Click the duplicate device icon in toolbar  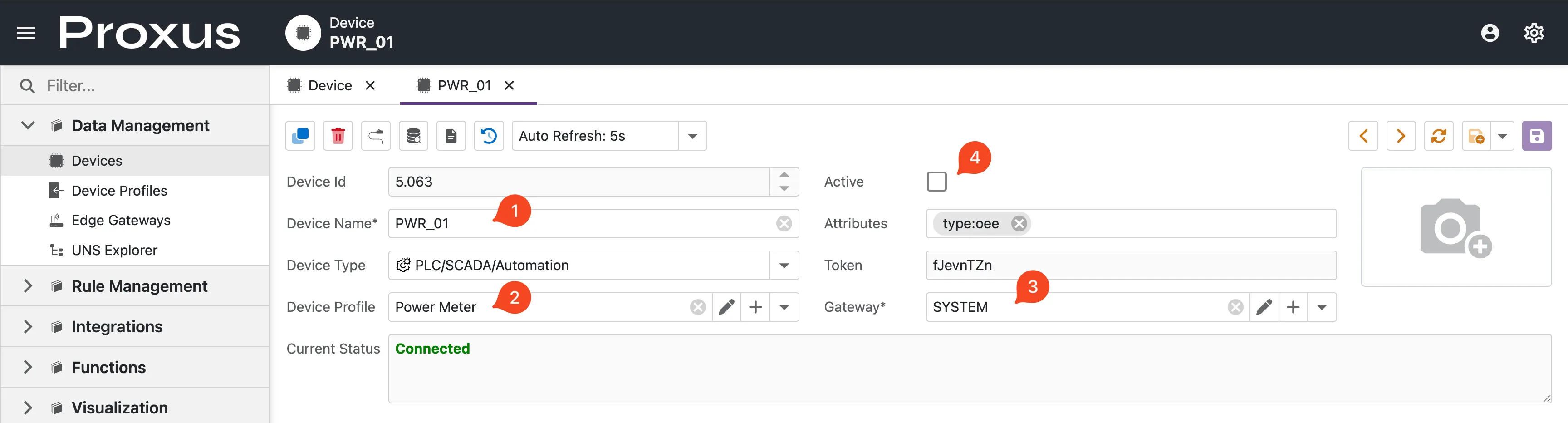click(x=300, y=136)
